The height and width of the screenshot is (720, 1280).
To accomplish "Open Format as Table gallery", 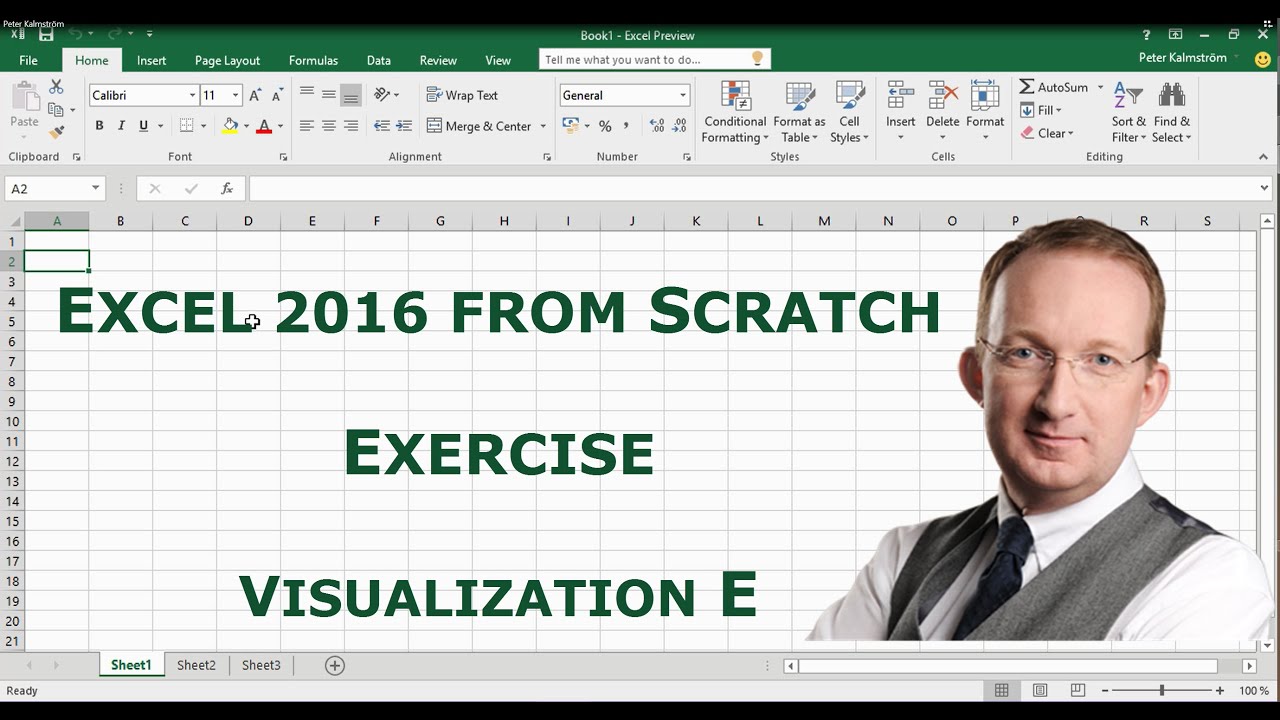I will (799, 112).
